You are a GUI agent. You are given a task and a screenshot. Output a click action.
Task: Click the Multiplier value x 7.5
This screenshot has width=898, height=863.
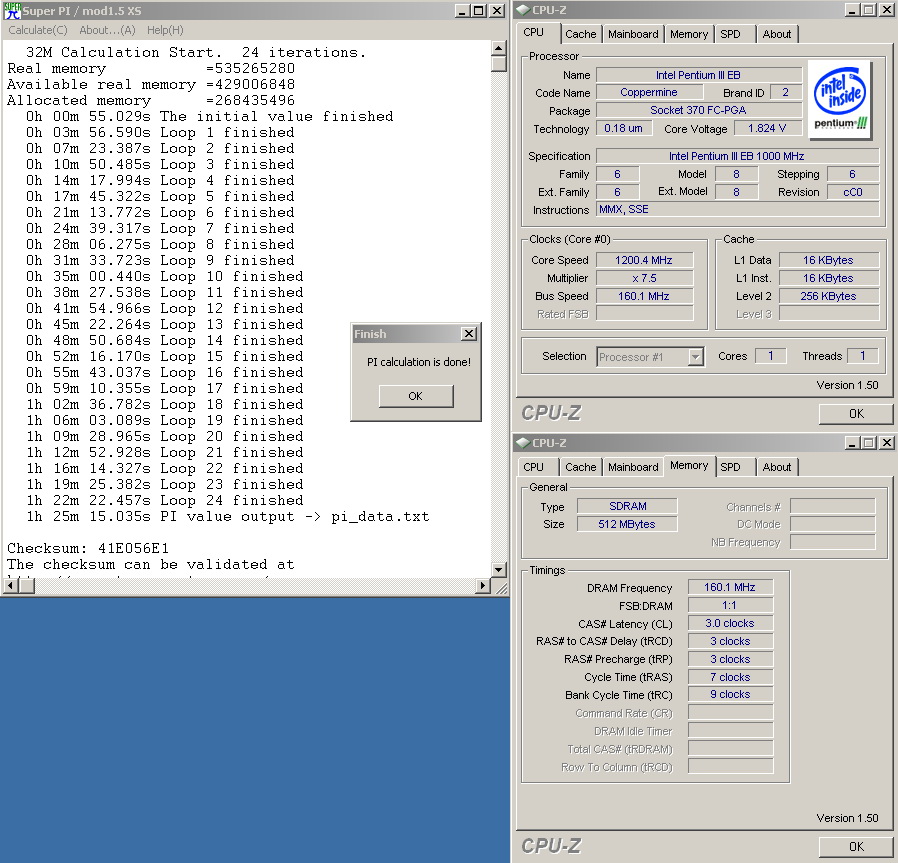[644, 278]
